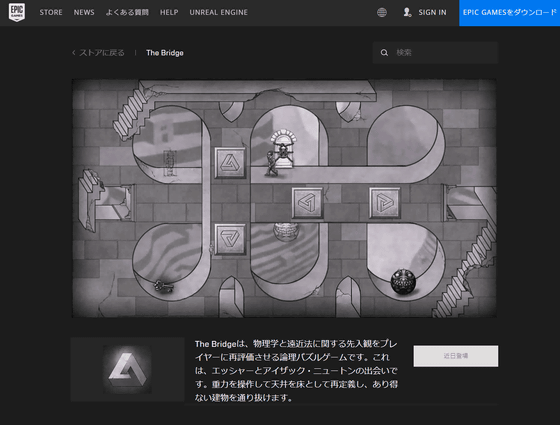Image resolution: width=560 pixels, height=425 pixels.
Task: Click the user profile icon
Action: pyautogui.click(x=407, y=12)
